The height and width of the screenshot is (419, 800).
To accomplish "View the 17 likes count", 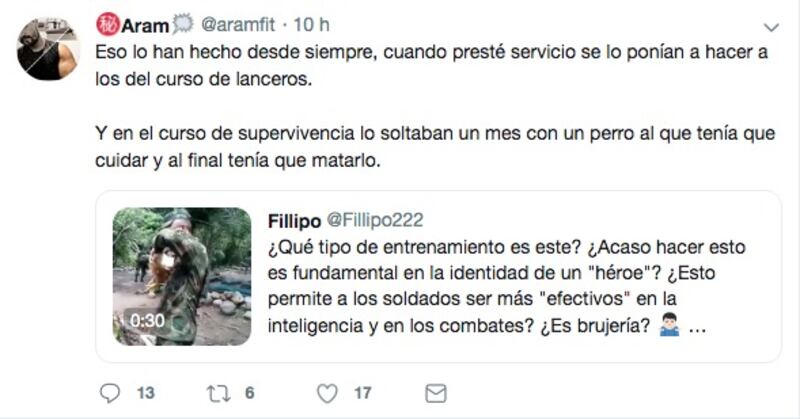I will coord(363,393).
